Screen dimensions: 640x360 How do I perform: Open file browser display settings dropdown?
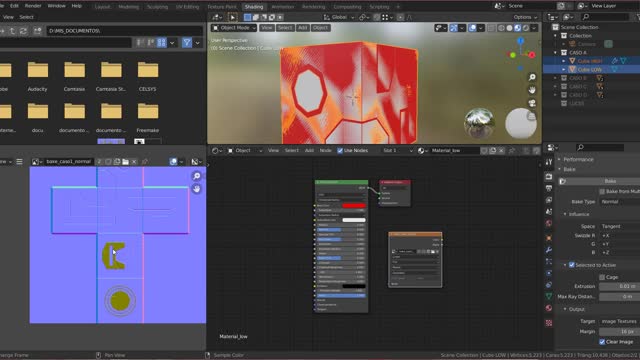pos(172,42)
